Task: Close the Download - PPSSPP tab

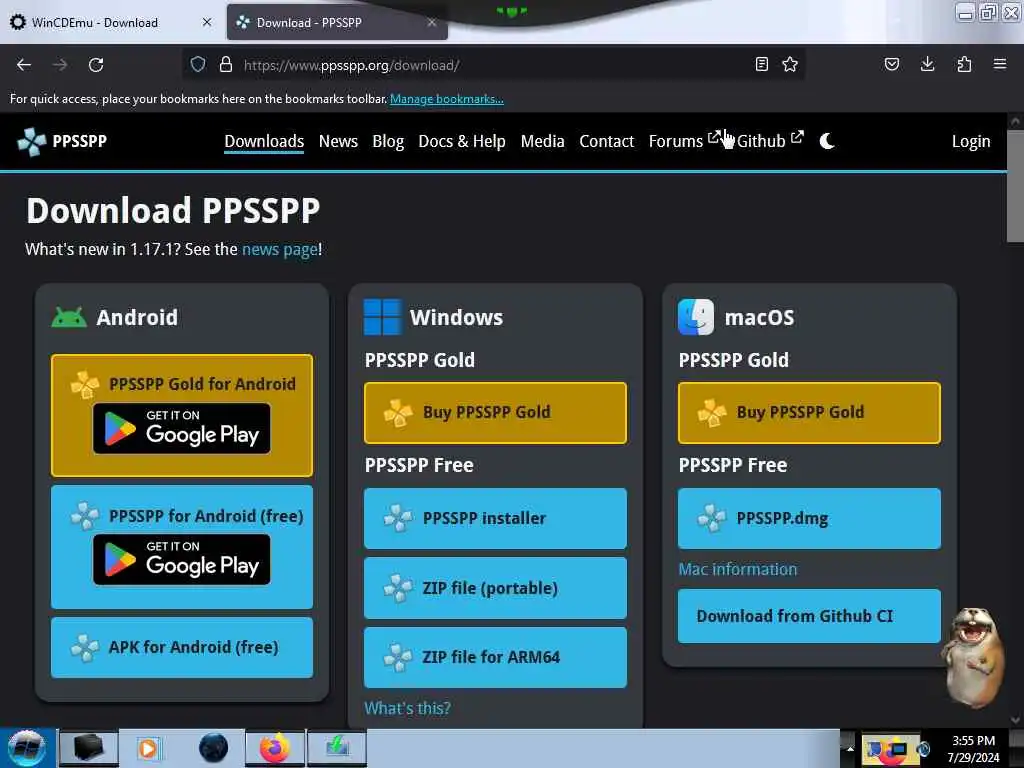Action: pyautogui.click(x=432, y=22)
